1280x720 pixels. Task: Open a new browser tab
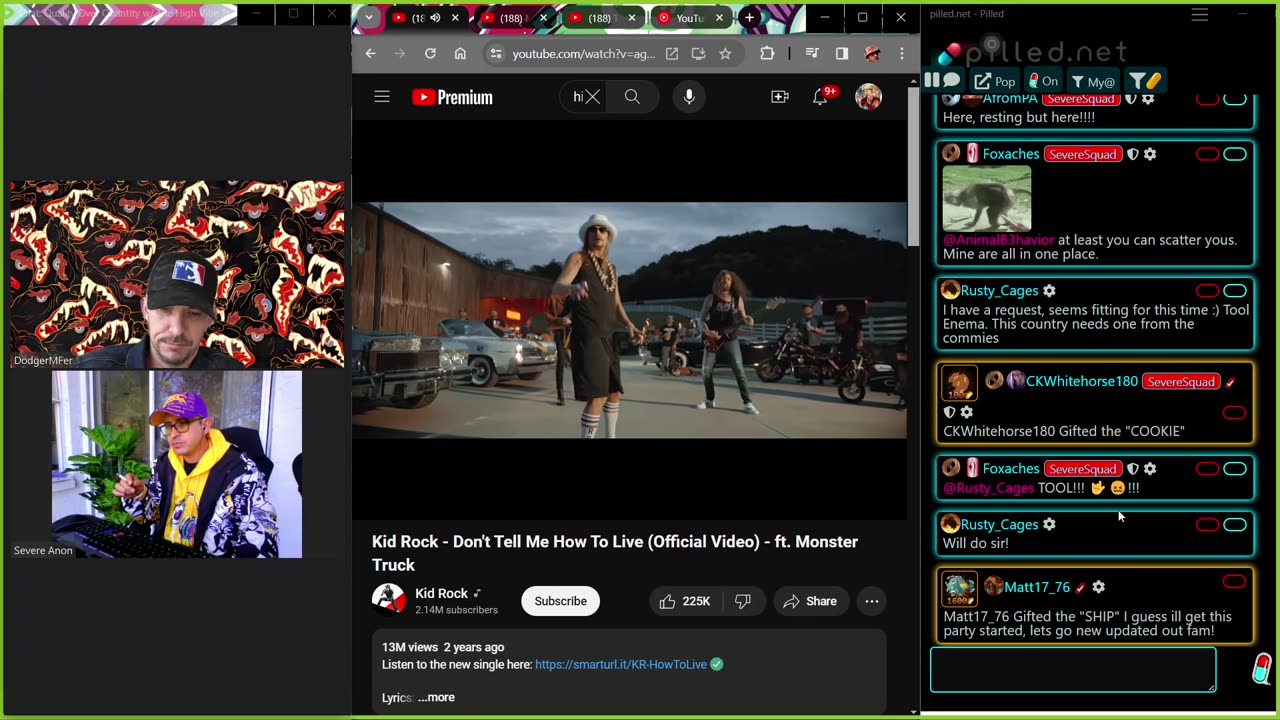tap(749, 18)
